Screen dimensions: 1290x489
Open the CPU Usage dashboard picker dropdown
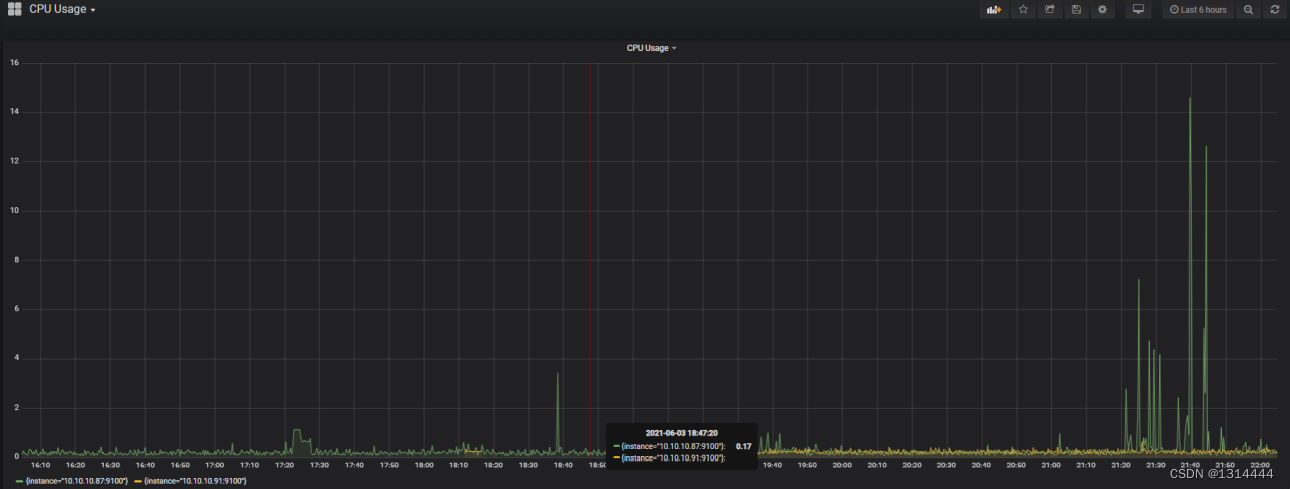click(x=63, y=9)
